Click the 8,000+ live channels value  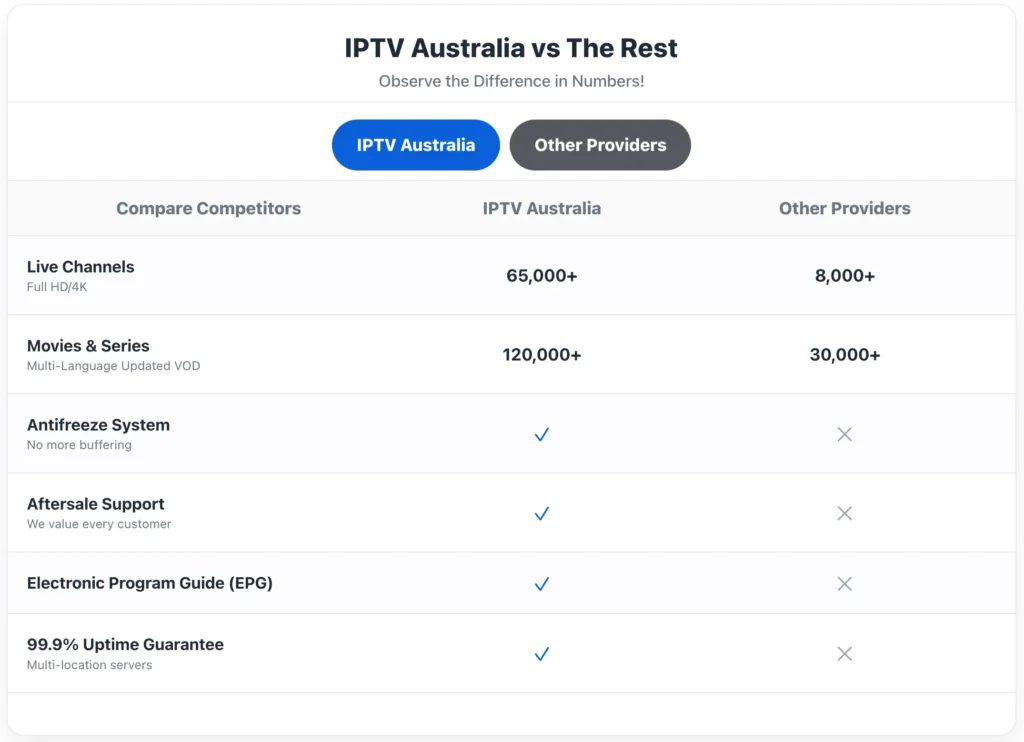(844, 276)
